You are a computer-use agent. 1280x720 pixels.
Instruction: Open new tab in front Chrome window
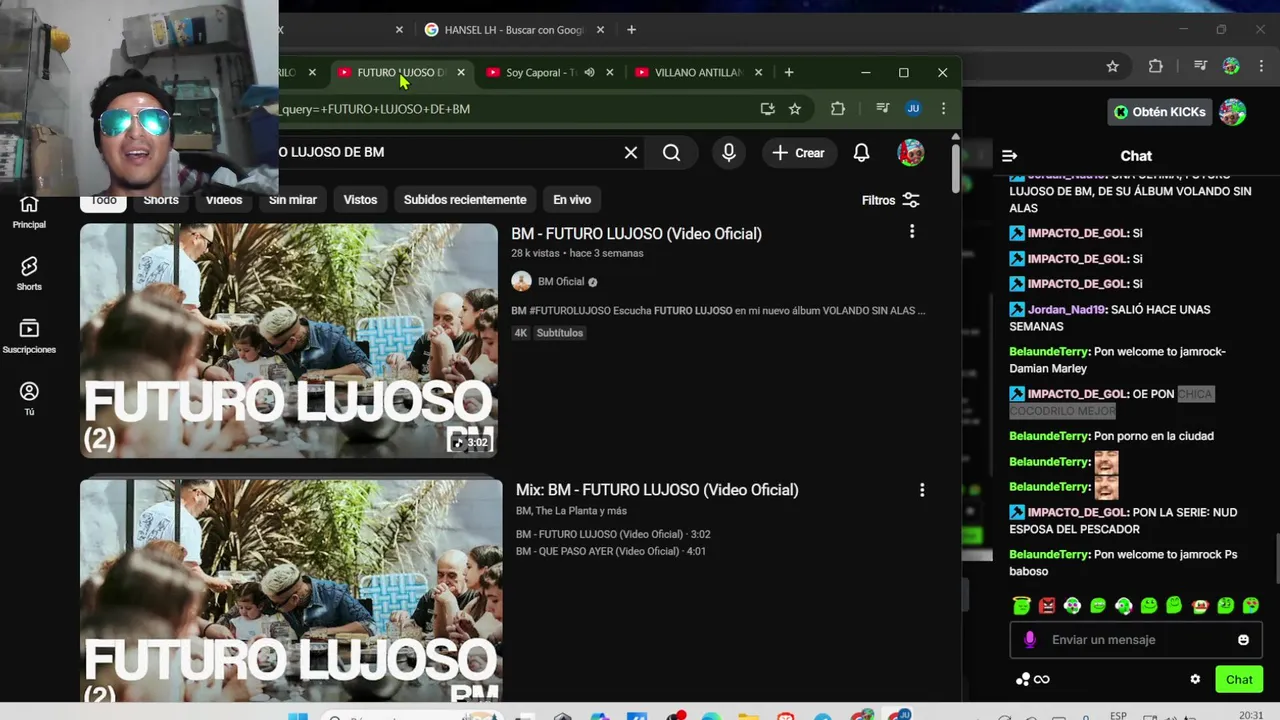click(789, 72)
